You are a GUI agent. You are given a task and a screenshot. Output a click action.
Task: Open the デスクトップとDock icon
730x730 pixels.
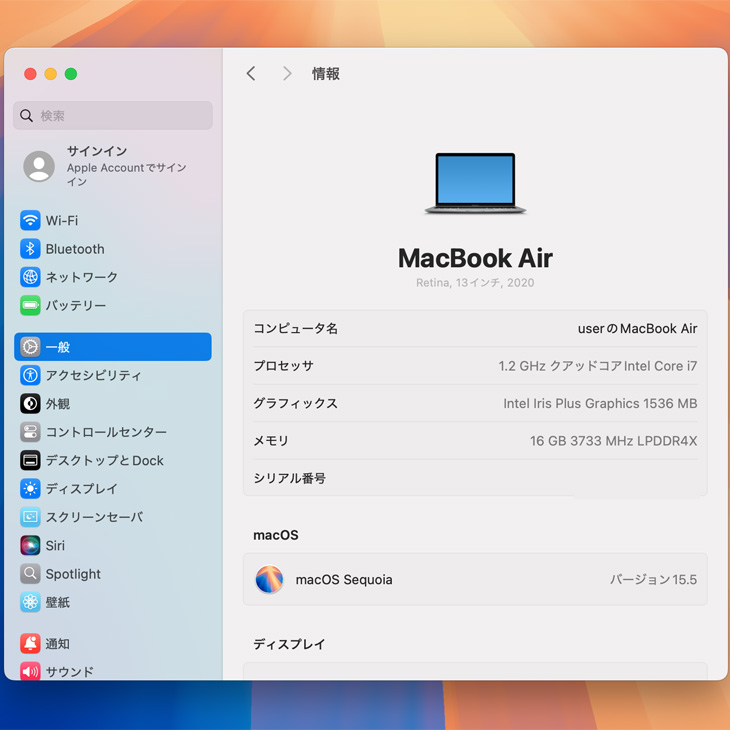(x=30, y=460)
